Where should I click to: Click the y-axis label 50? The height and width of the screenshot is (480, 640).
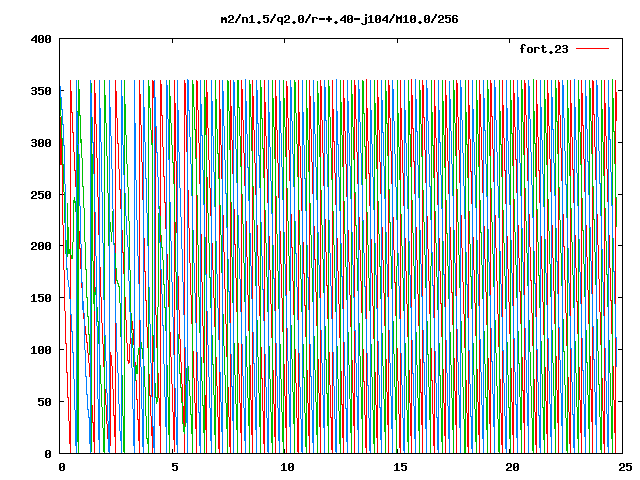(x=44, y=402)
